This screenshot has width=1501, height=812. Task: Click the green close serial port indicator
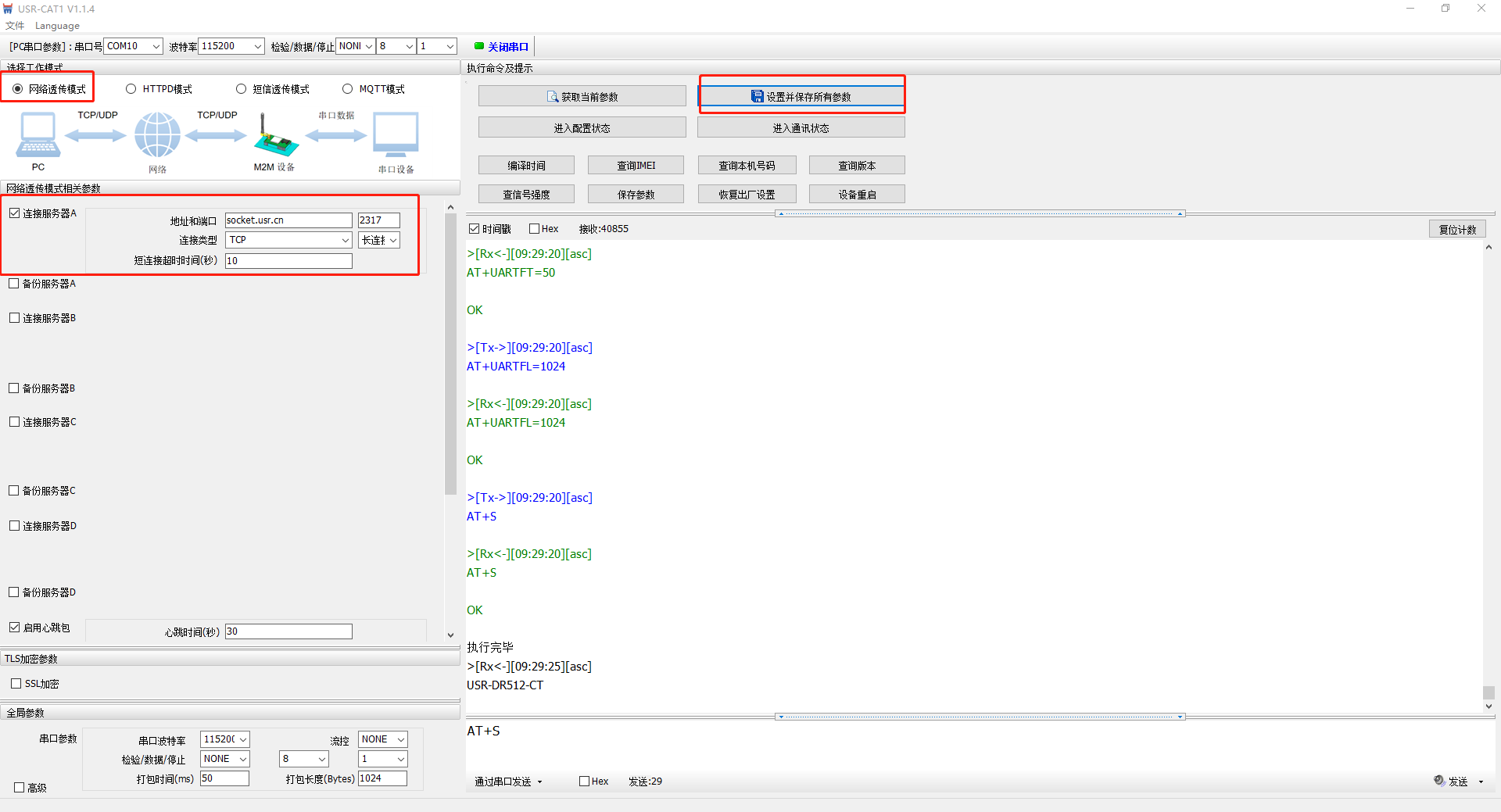[x=479, y=46]
